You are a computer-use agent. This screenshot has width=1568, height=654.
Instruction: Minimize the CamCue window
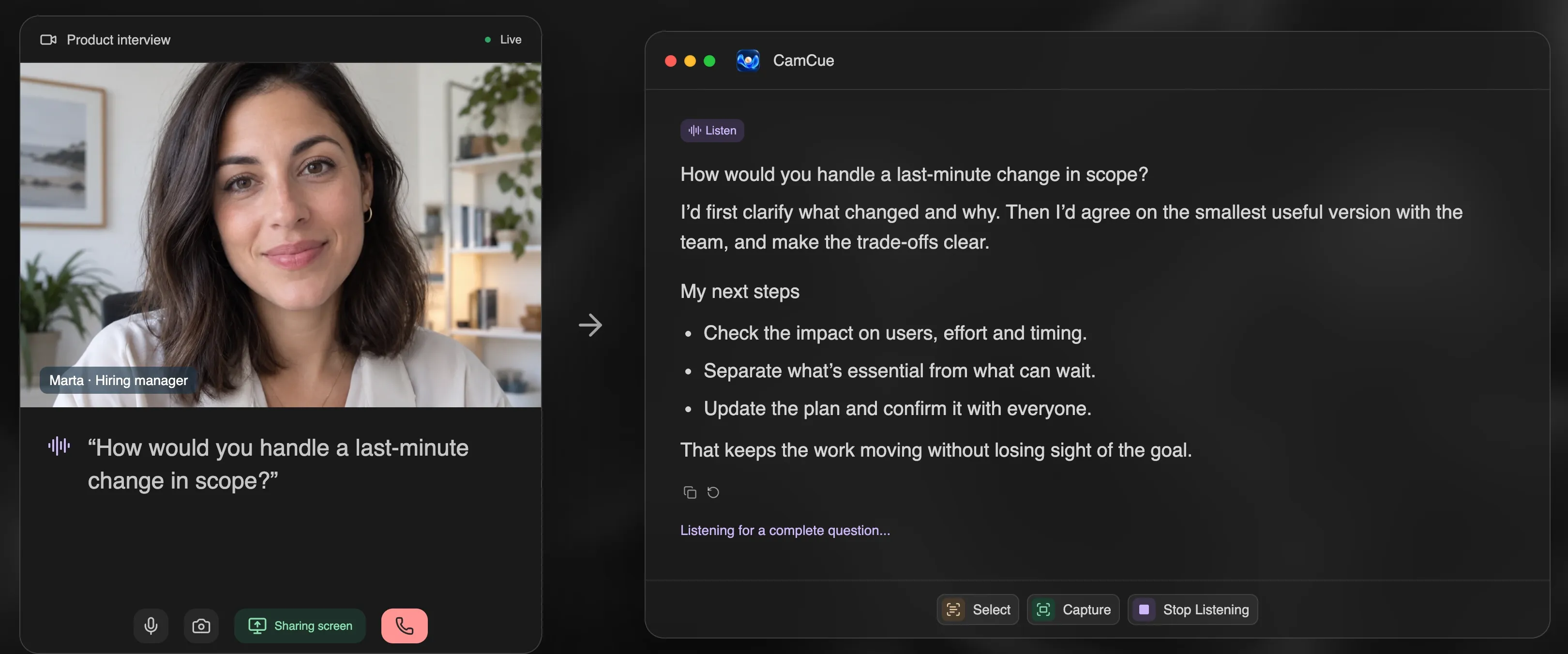690,61
